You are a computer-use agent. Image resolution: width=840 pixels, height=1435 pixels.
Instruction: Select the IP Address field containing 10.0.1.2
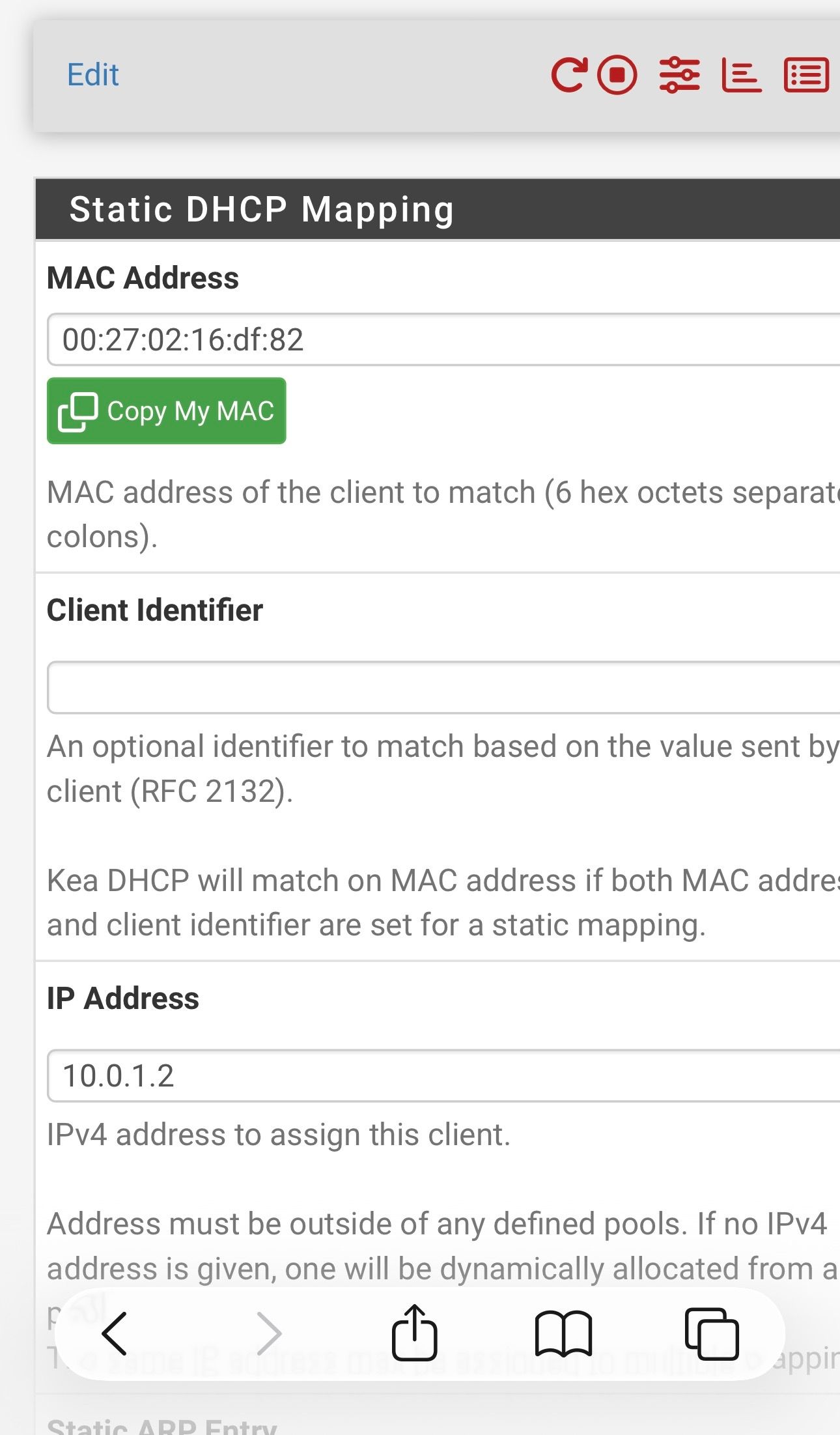tap(443, 1075)
